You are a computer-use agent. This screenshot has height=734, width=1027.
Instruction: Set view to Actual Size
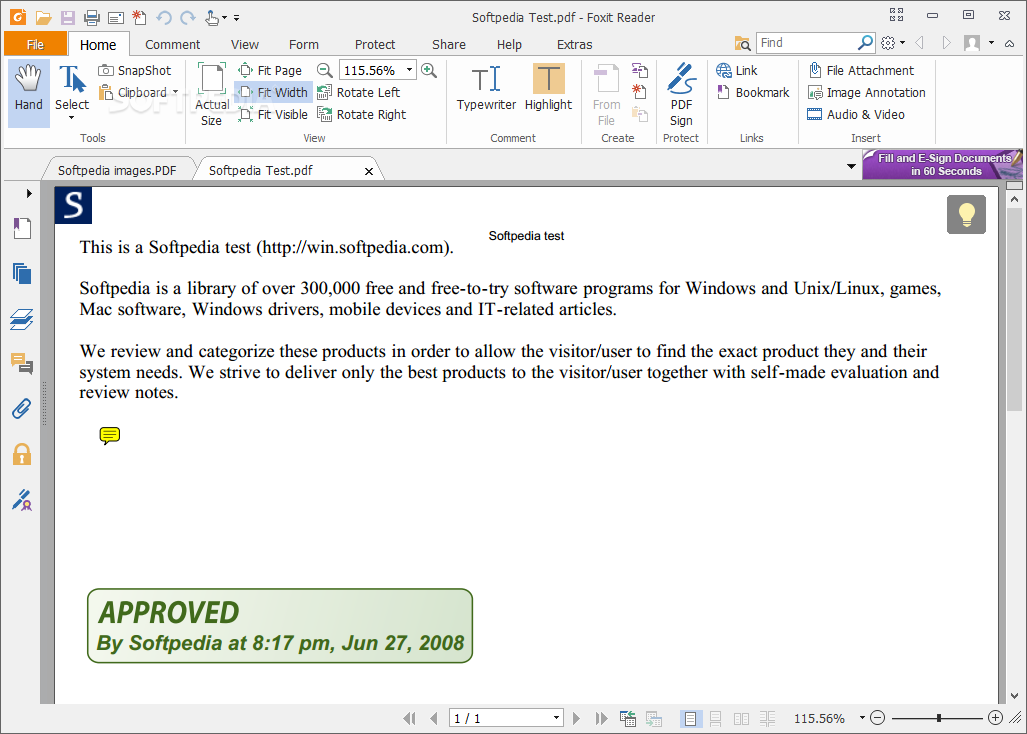point(212,94)
